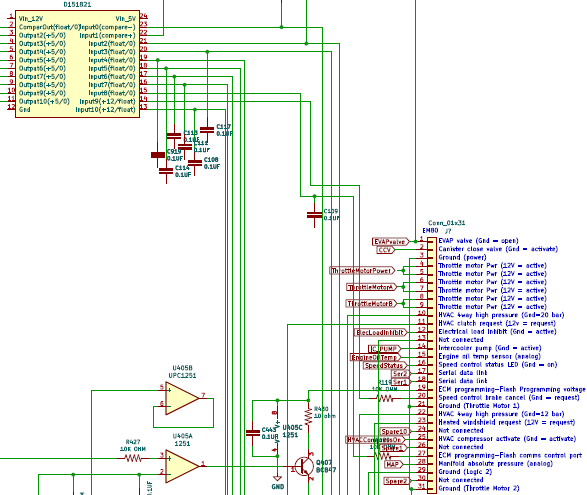
Task: Select the D151821 IC body
Action: [x=77, y=64]
